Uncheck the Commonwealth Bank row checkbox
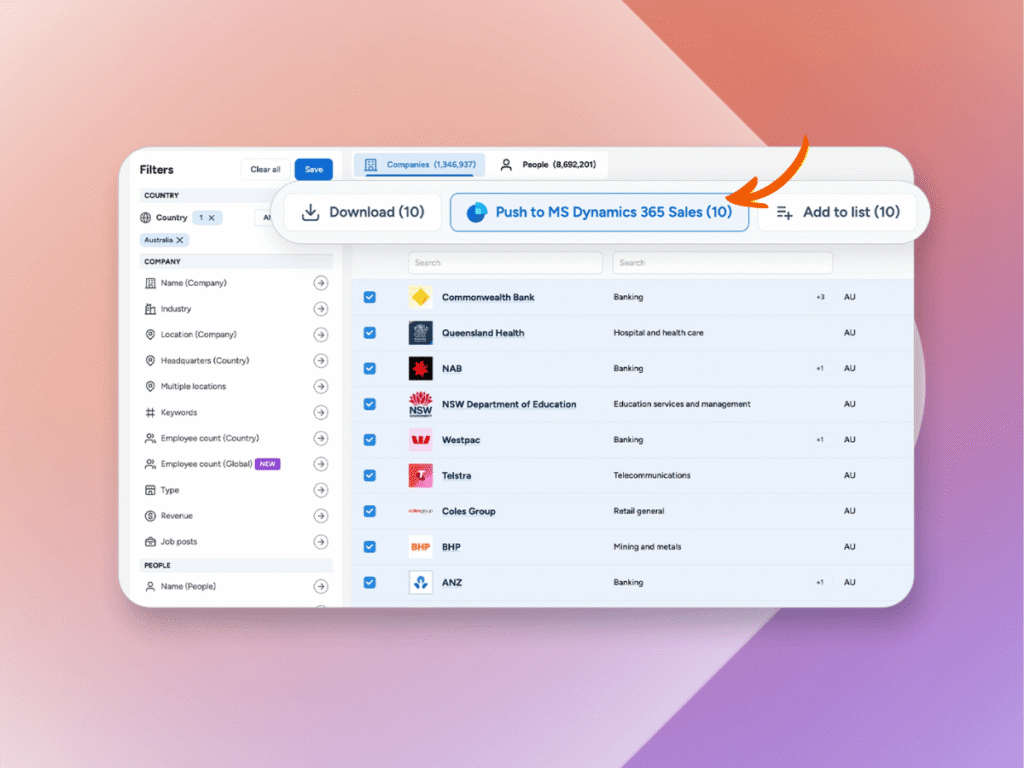 coord(370,297)
